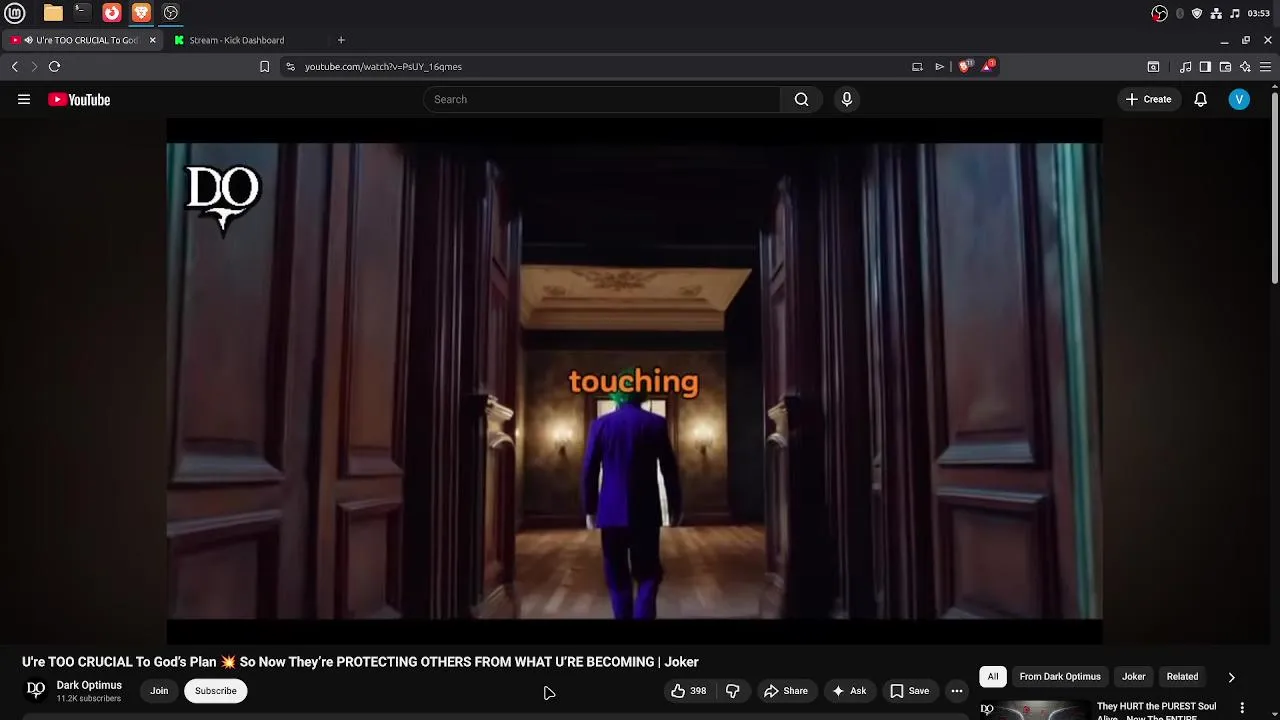Image resolution: width=1280 pixels, height=720 pixels.
Task: Share the video
Action: tap(786, 691)
